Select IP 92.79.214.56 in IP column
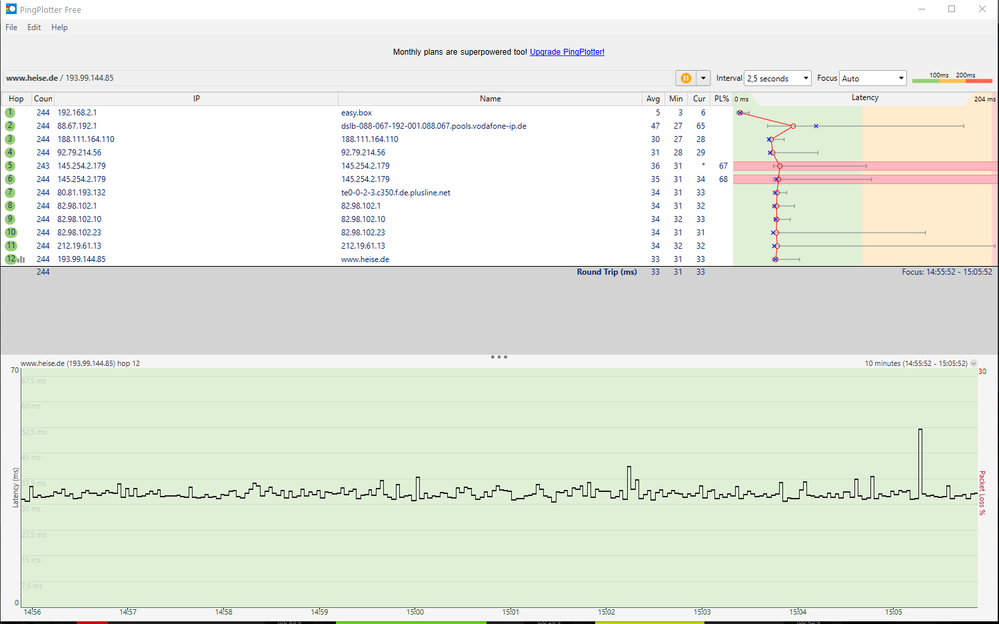Viewport: 999px width, 624px height. pos(79,153)
